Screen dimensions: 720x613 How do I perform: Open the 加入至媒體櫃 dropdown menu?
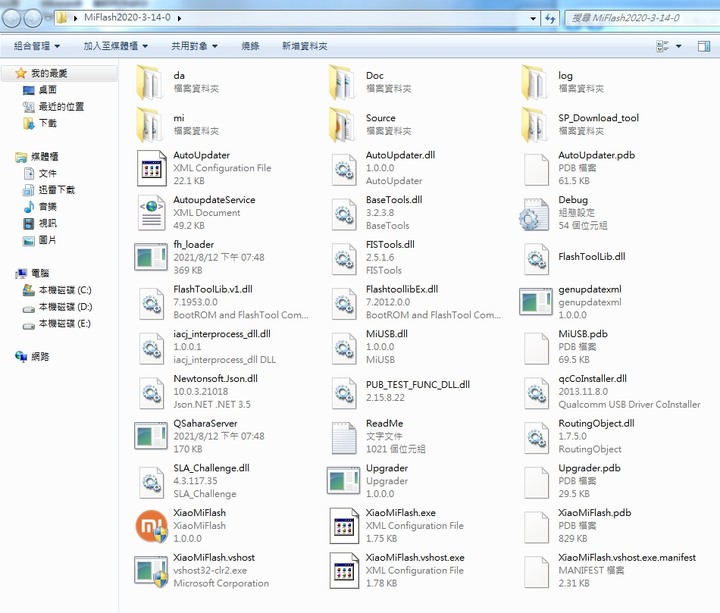[x=115, y=46]
